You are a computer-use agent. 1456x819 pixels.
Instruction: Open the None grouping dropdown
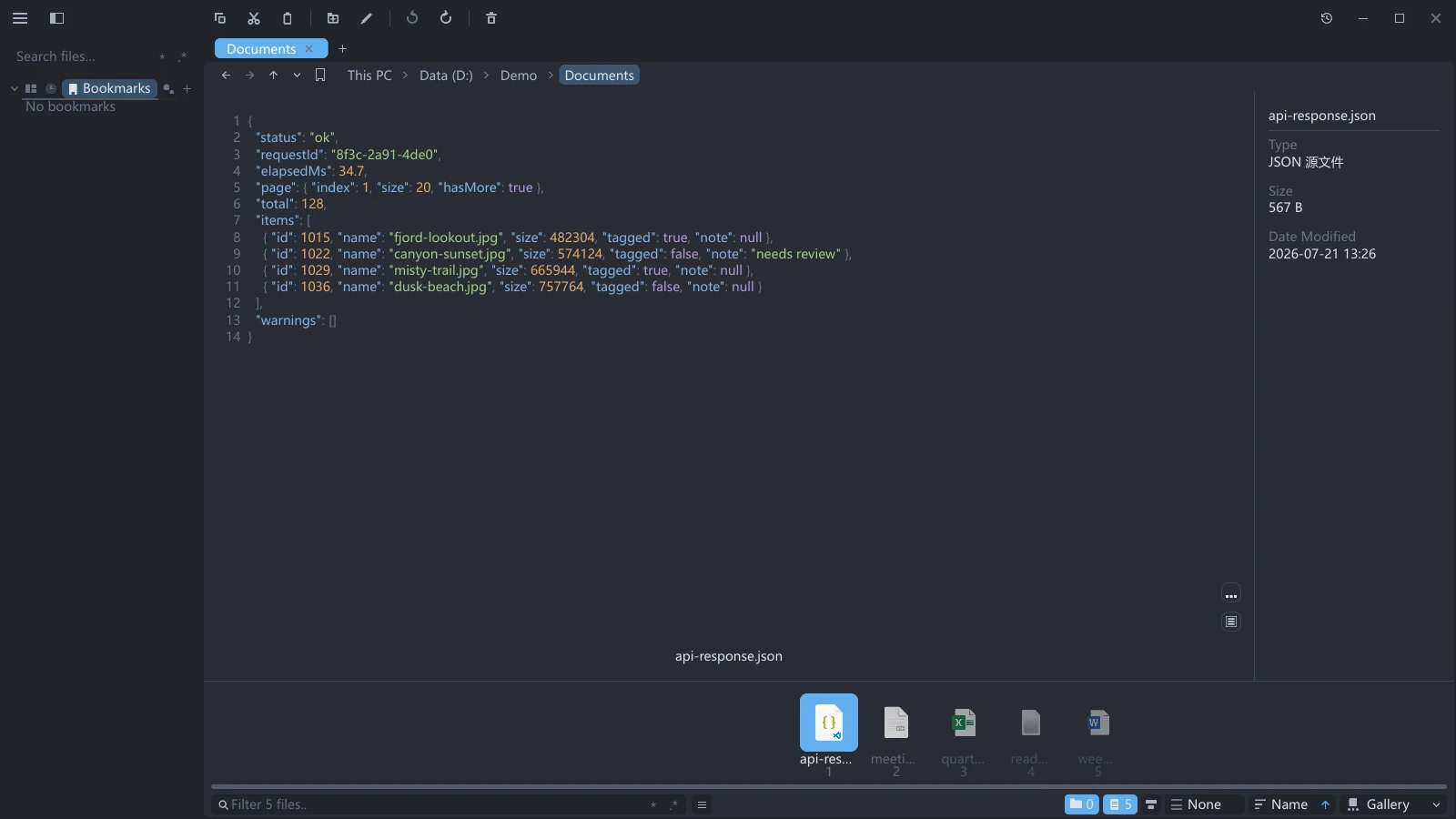point(1203,804)
